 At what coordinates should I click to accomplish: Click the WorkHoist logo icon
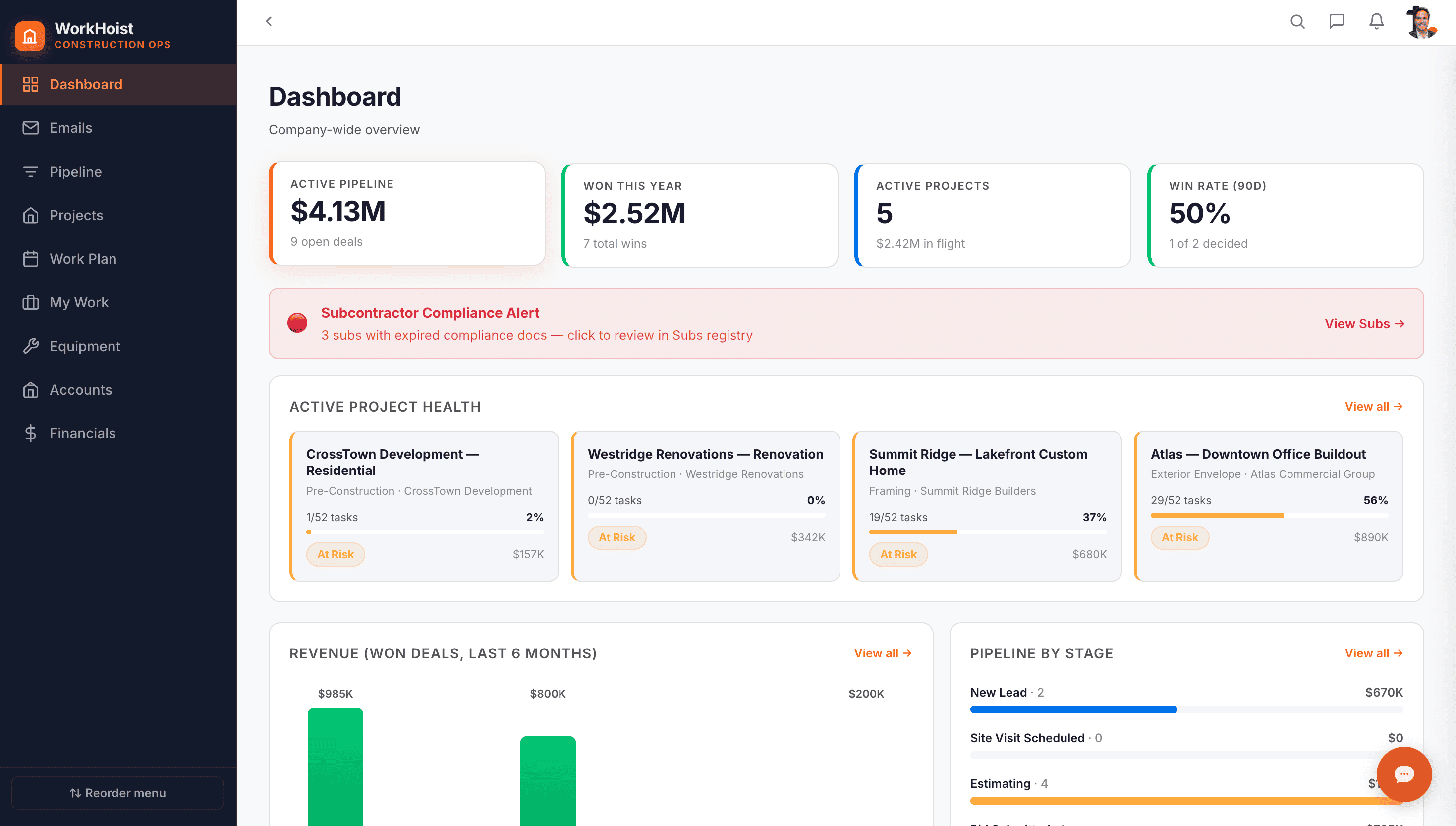pos(29,36)
